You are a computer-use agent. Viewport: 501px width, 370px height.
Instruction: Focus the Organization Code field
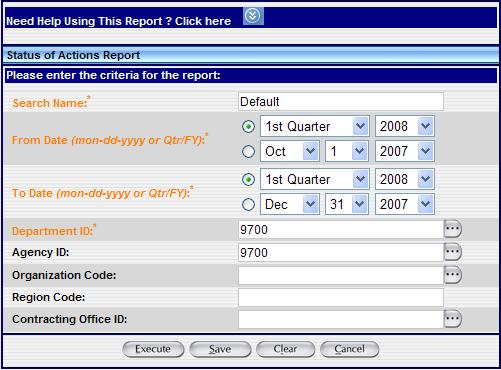[341, 275]
